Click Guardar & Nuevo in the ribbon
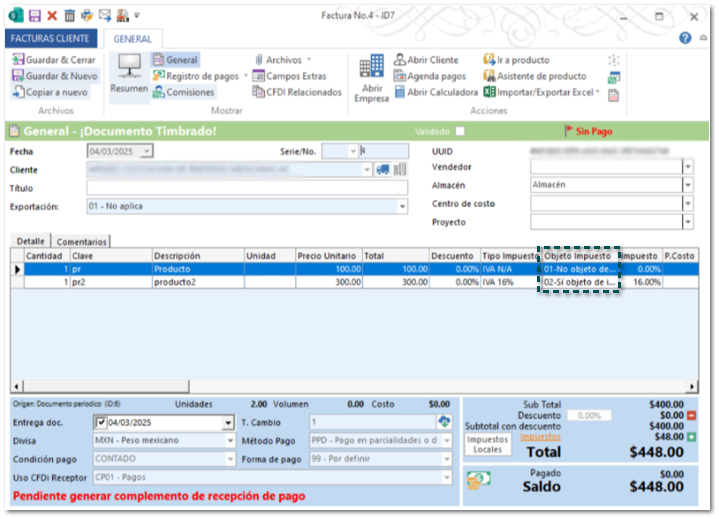This screenshot has height=519, width=719. click(x=55, y=76)
